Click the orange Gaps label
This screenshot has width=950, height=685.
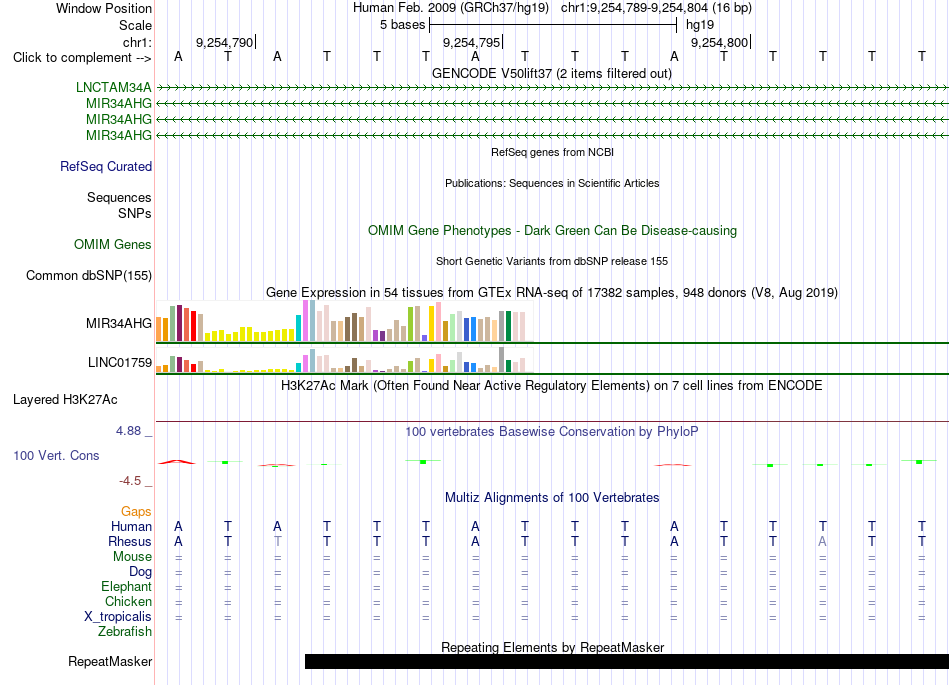coord(136,511)
